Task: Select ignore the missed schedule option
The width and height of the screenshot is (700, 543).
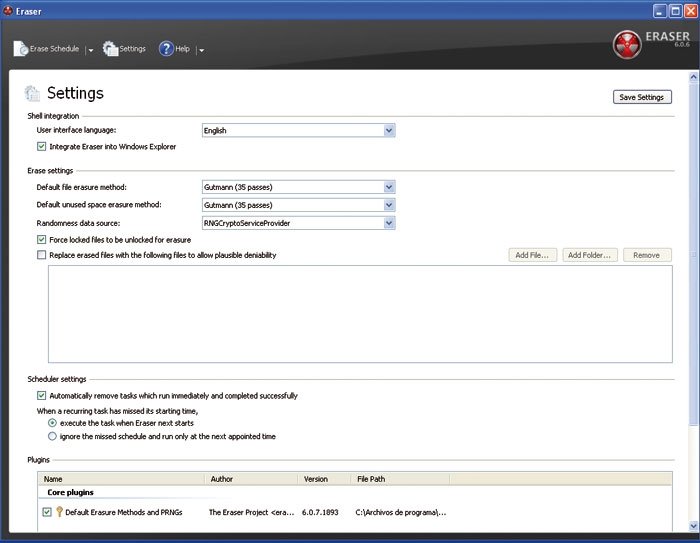Action: tap(52, 436)
